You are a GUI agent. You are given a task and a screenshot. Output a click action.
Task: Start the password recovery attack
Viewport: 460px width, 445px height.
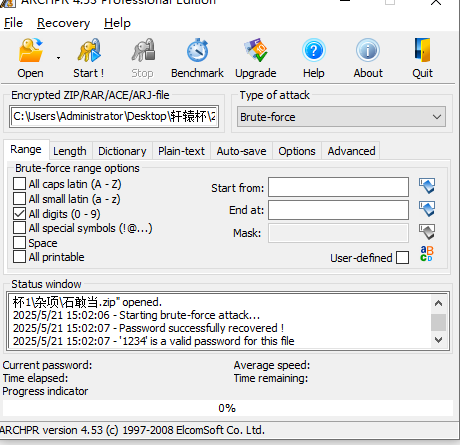tap(89, 58)
